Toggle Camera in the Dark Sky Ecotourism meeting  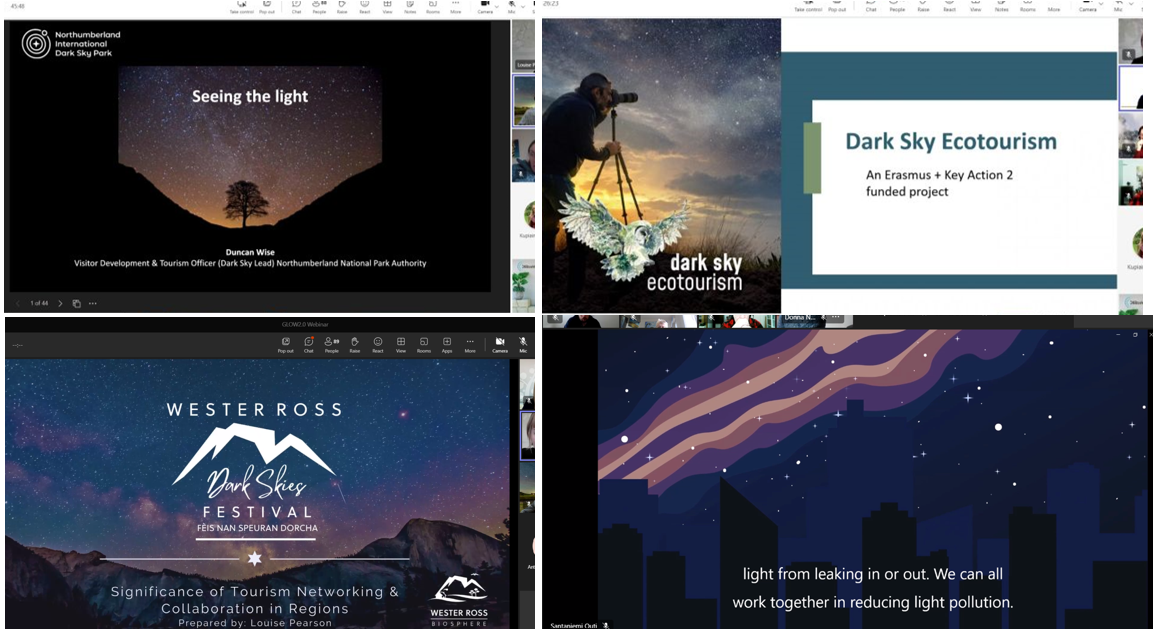1088,7
